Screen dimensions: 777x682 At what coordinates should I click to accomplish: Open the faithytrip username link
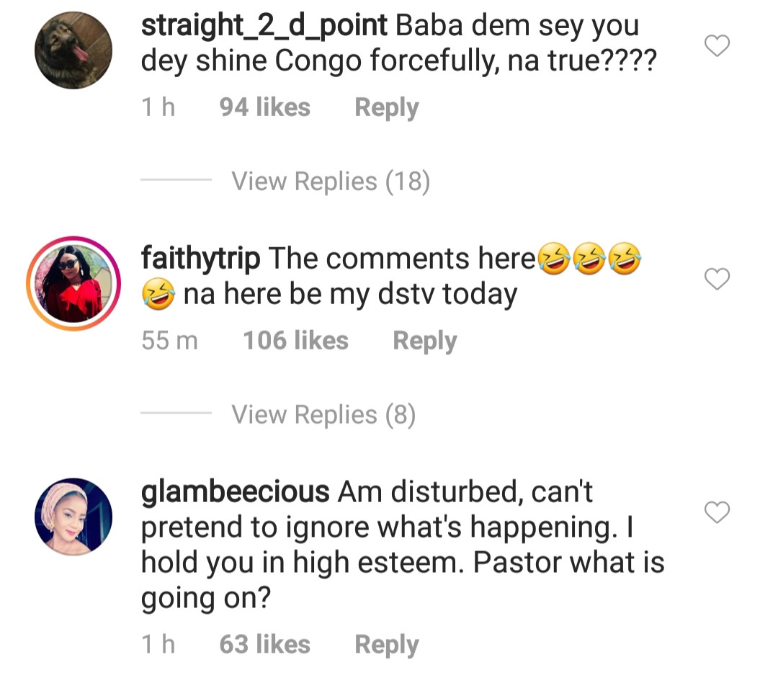point(201,259)
